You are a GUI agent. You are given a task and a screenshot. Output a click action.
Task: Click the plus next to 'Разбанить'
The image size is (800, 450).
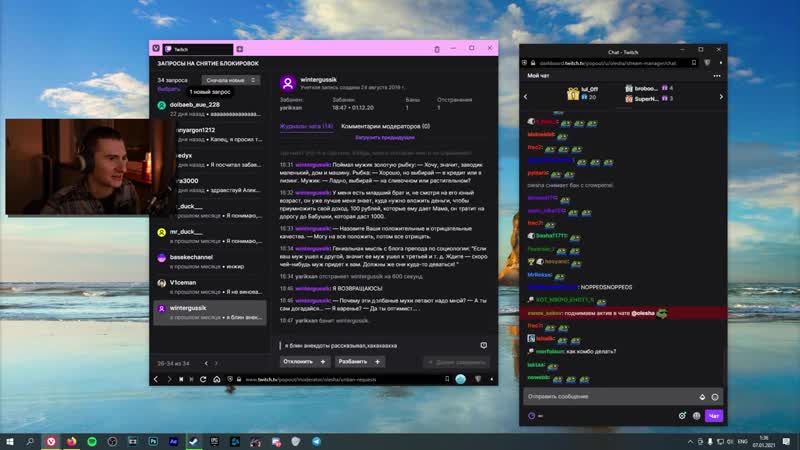[377, 361]
